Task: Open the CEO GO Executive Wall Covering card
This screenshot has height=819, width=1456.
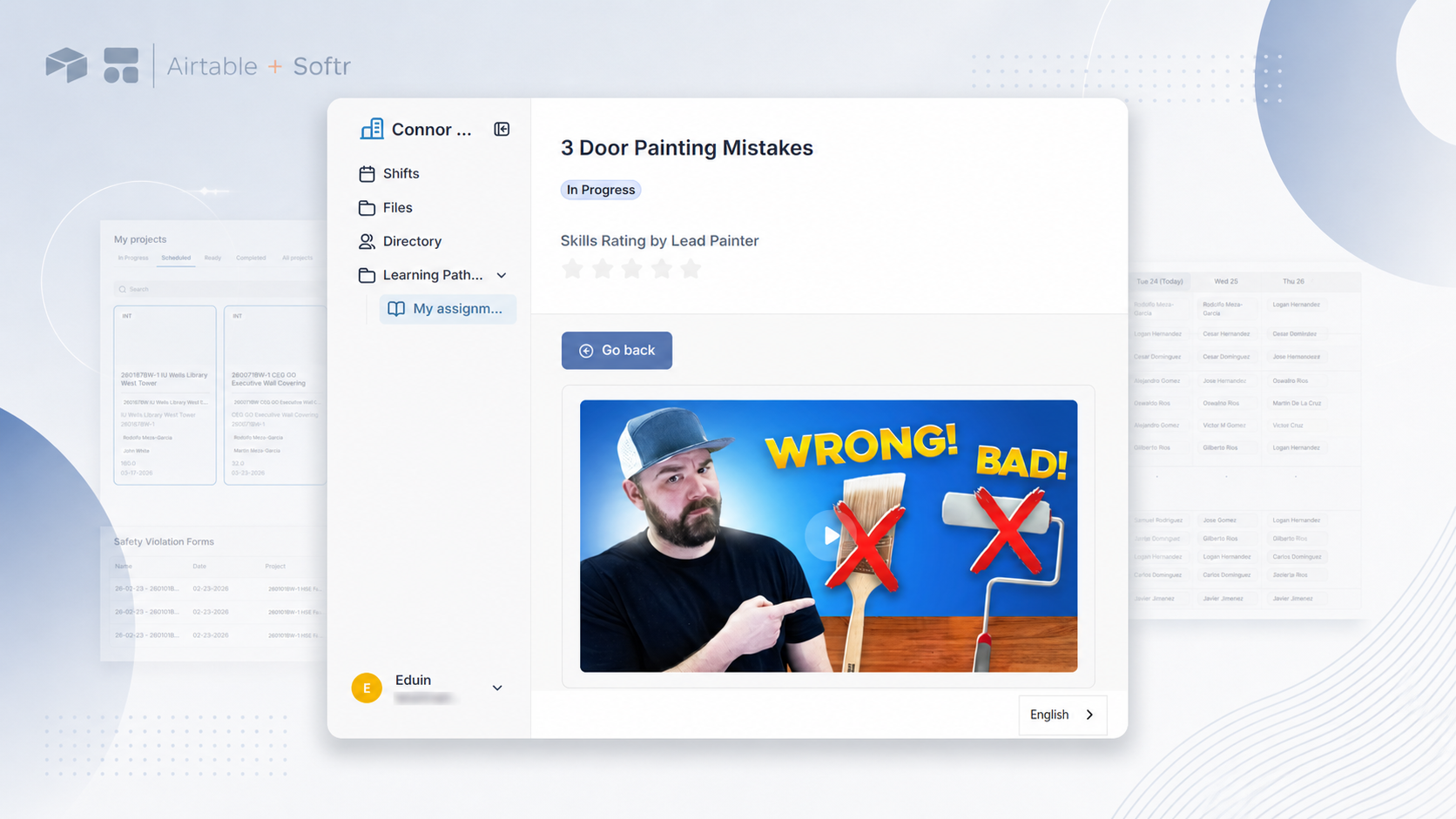Action: coord(275,394)
